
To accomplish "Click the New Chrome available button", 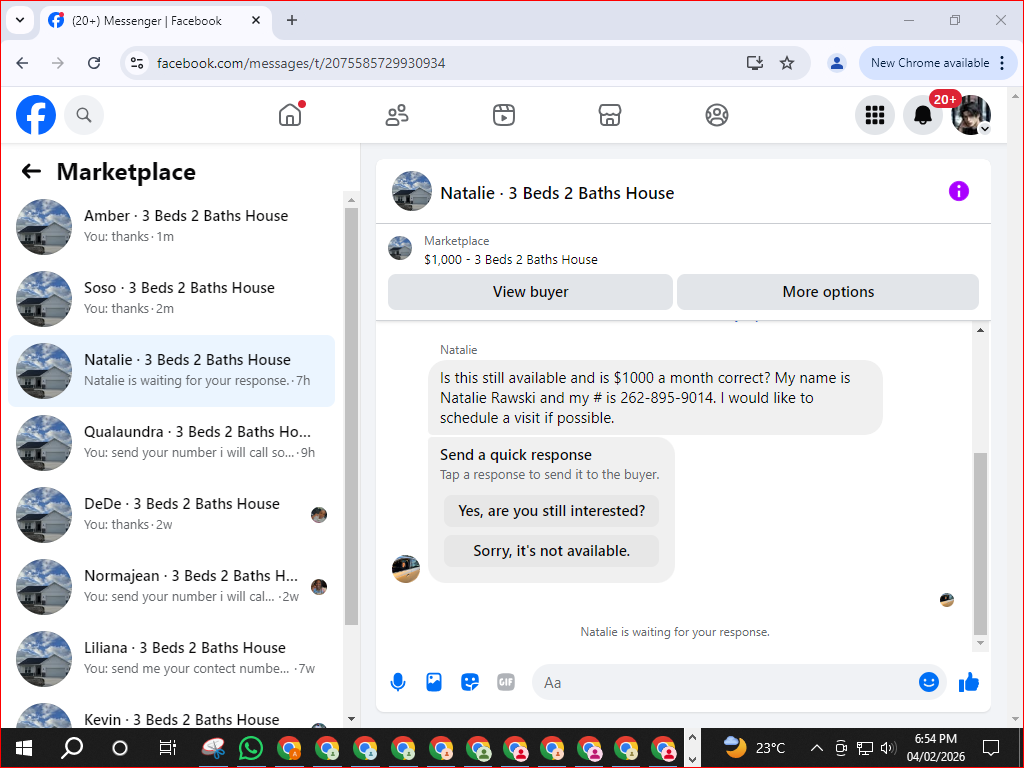I will 929,63.
